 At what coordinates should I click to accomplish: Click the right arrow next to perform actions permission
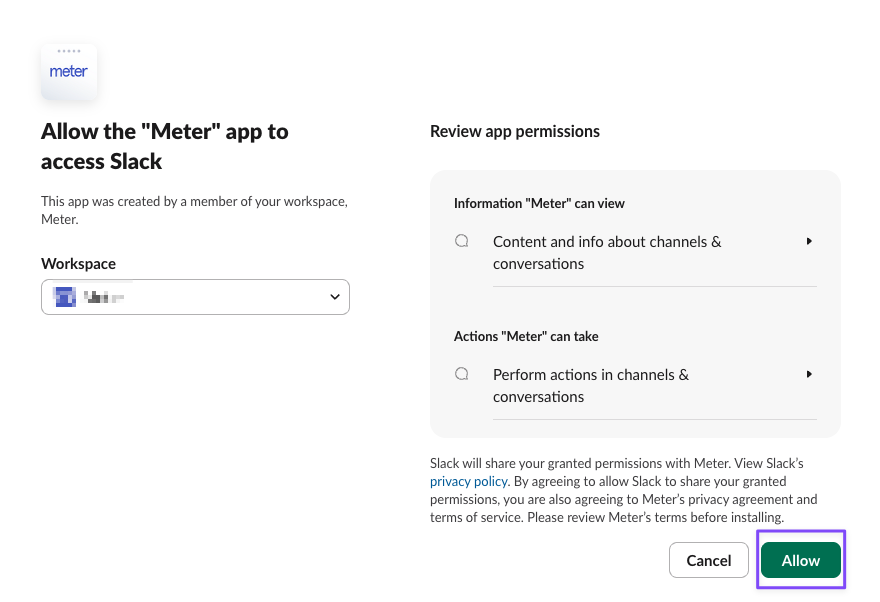point(809,373)
